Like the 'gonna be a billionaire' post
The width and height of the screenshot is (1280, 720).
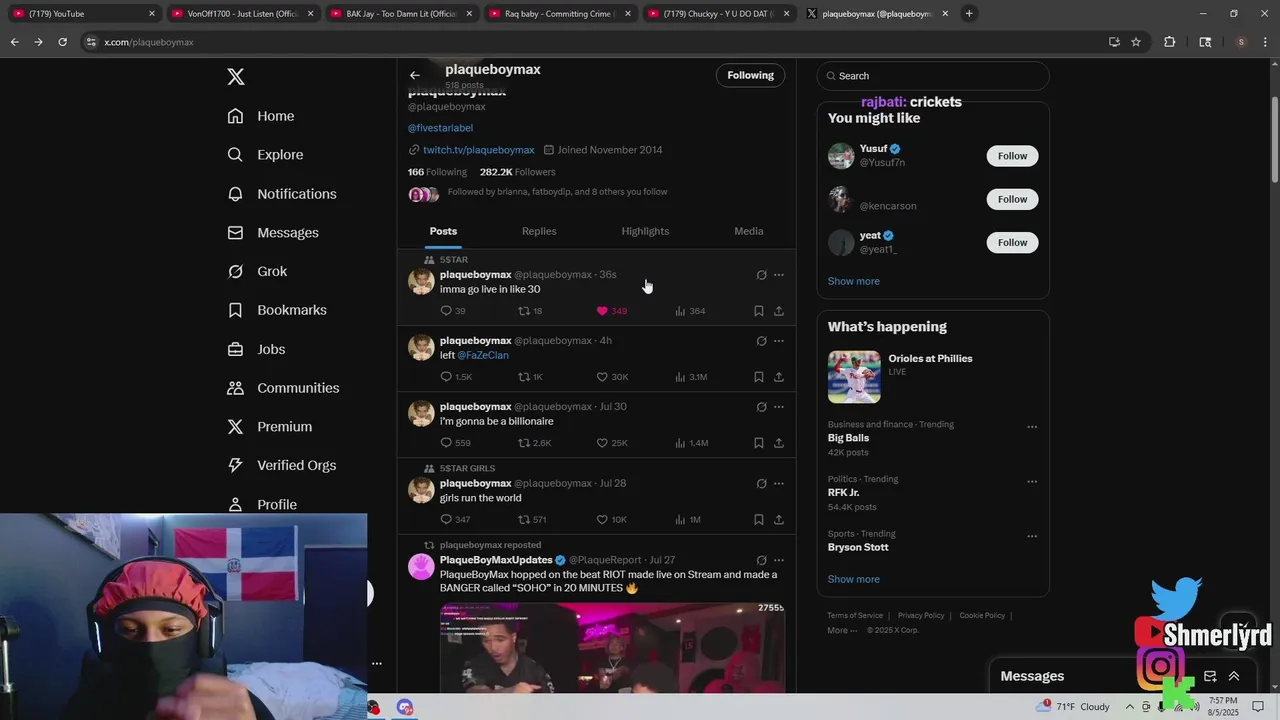(602, 443)
